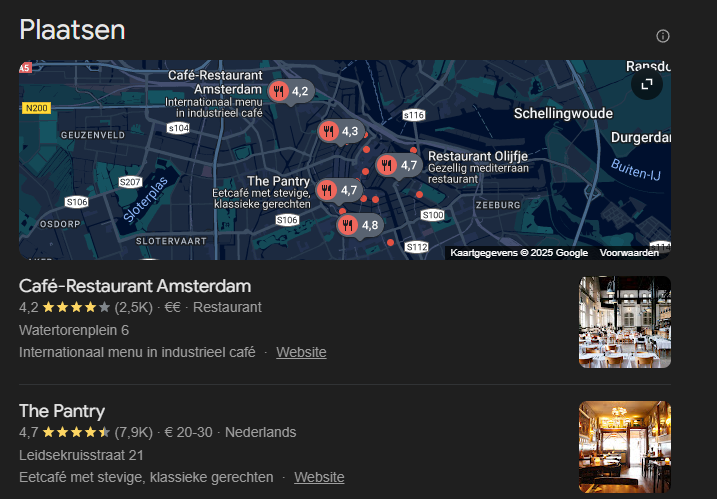
Task: Open The Pantry interior photo
Action: [x=625, y=447]
